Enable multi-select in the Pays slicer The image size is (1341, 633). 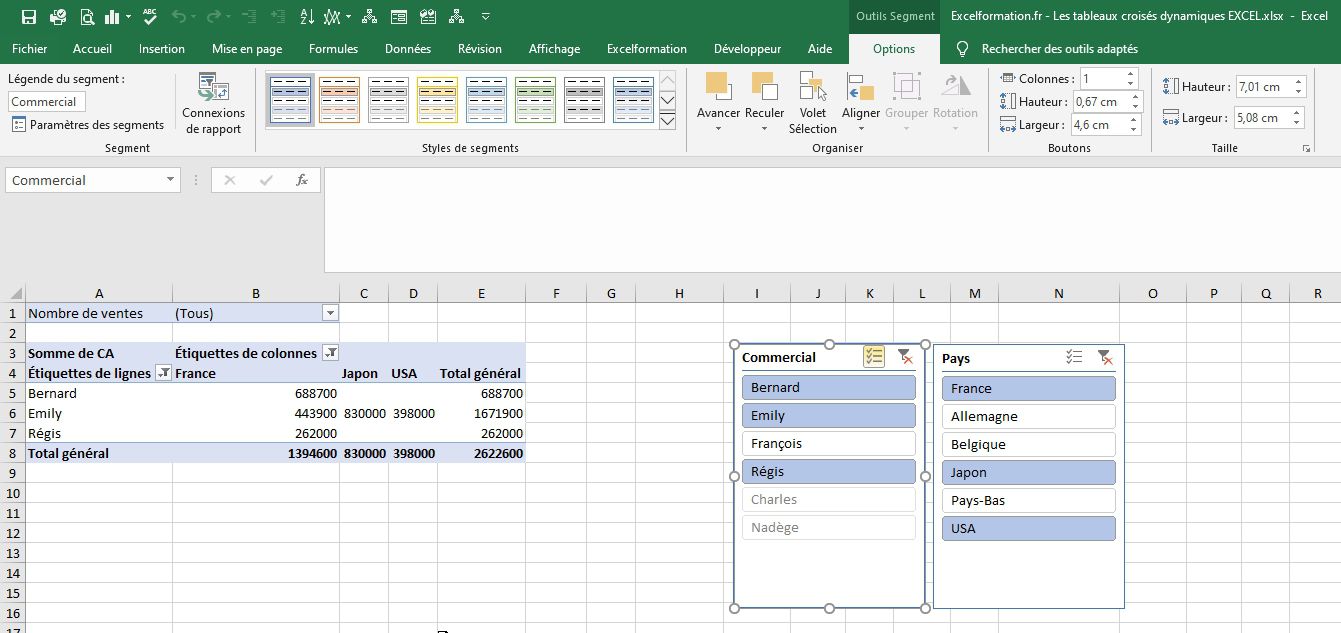1074,356
